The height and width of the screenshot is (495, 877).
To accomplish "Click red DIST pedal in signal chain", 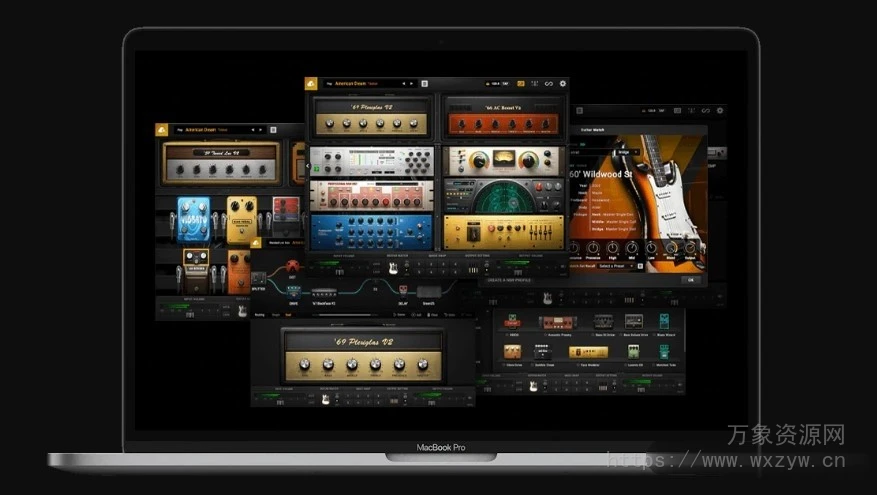I will point(292,266).
